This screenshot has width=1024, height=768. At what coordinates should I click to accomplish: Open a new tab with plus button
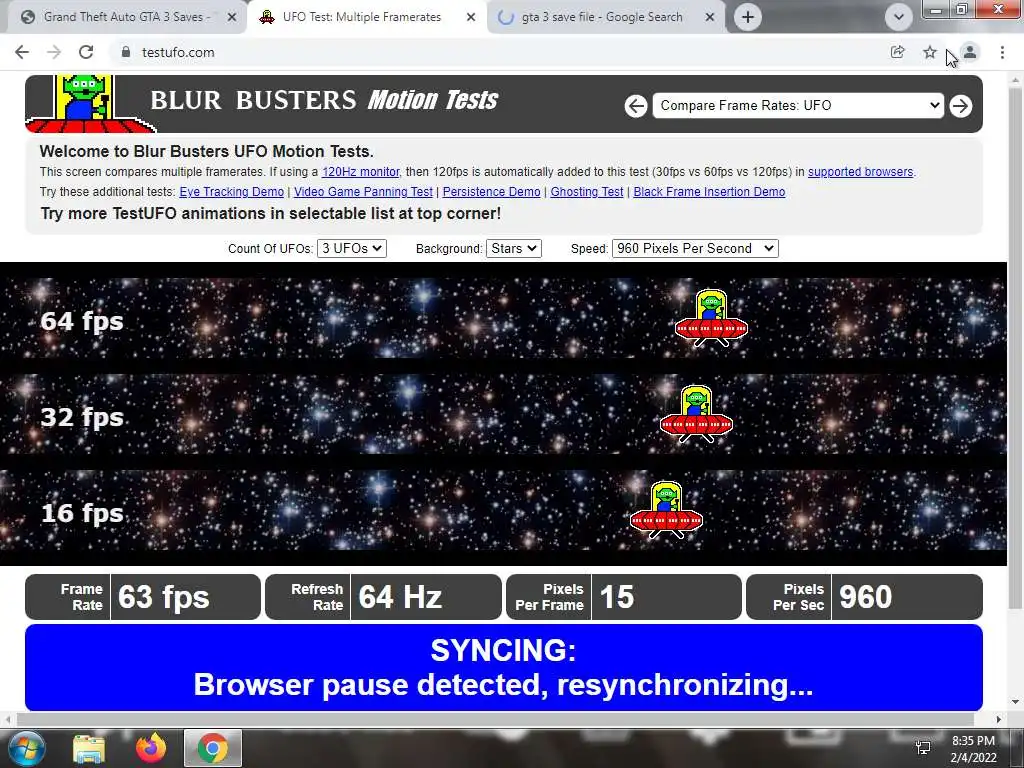pyautogui.click(x=748, y=17)
